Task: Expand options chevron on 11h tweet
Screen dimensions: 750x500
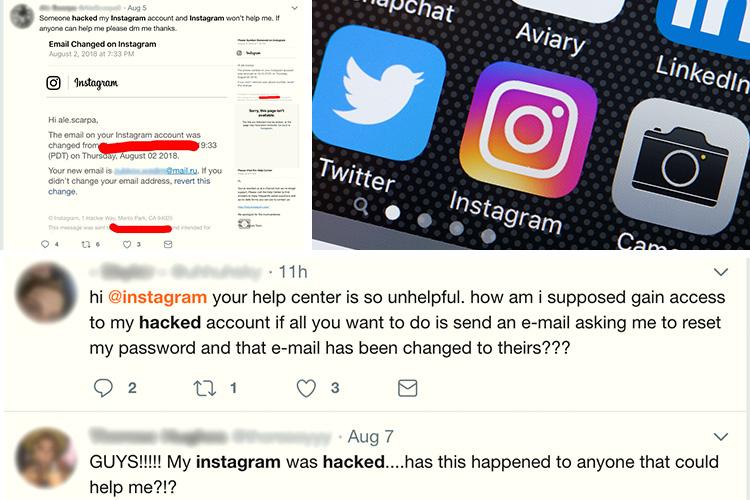Action: pos(720,272)
